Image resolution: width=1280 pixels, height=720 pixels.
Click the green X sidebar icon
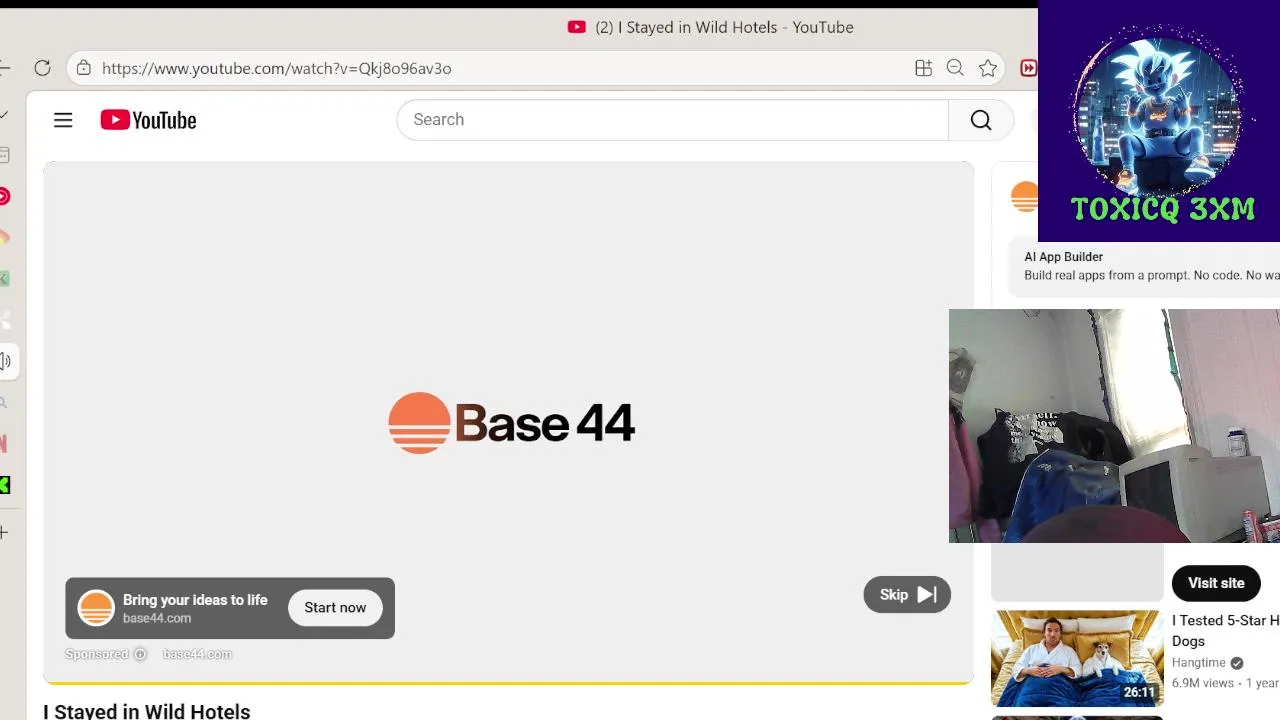click(4, 485)
